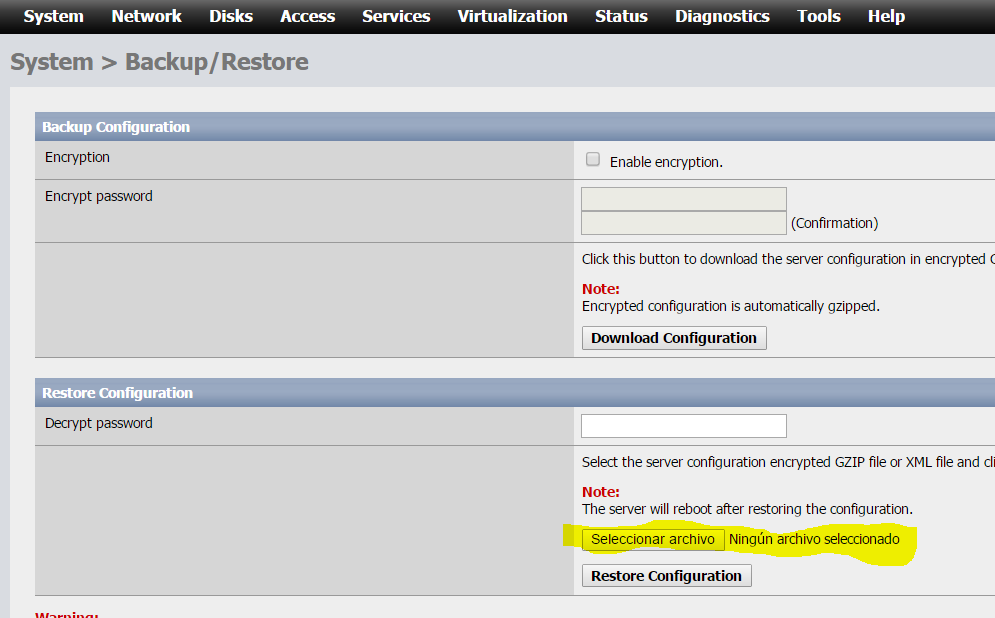
Task: Enable the encryption checkbox
Action: pyautogui.click(x=593, y=160)
